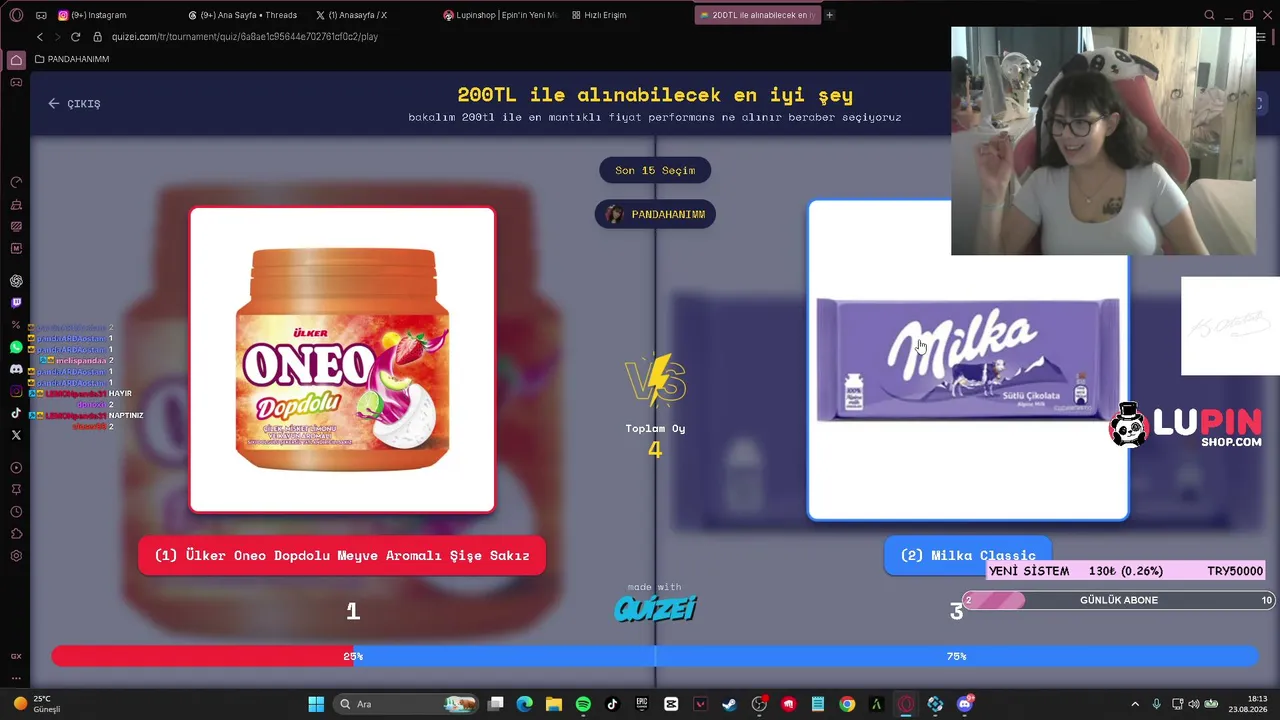Click the red 25% vote bar segment
Viewport: 1280px width, 720px height.
pyautogui.click(x=203, y=656)
